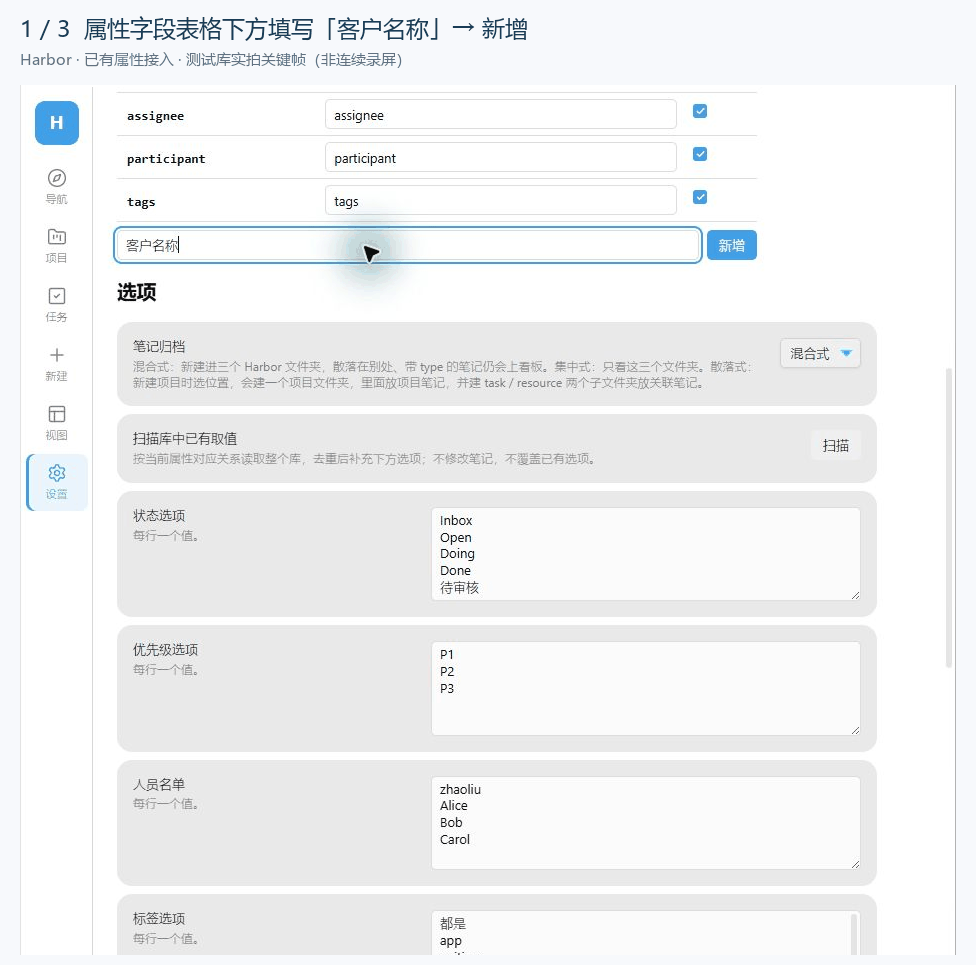The width and height of the screenshot is (976, 965).
Task: Click the 待审核 status line
Action: pyautogui.click(x=459, y=588)
